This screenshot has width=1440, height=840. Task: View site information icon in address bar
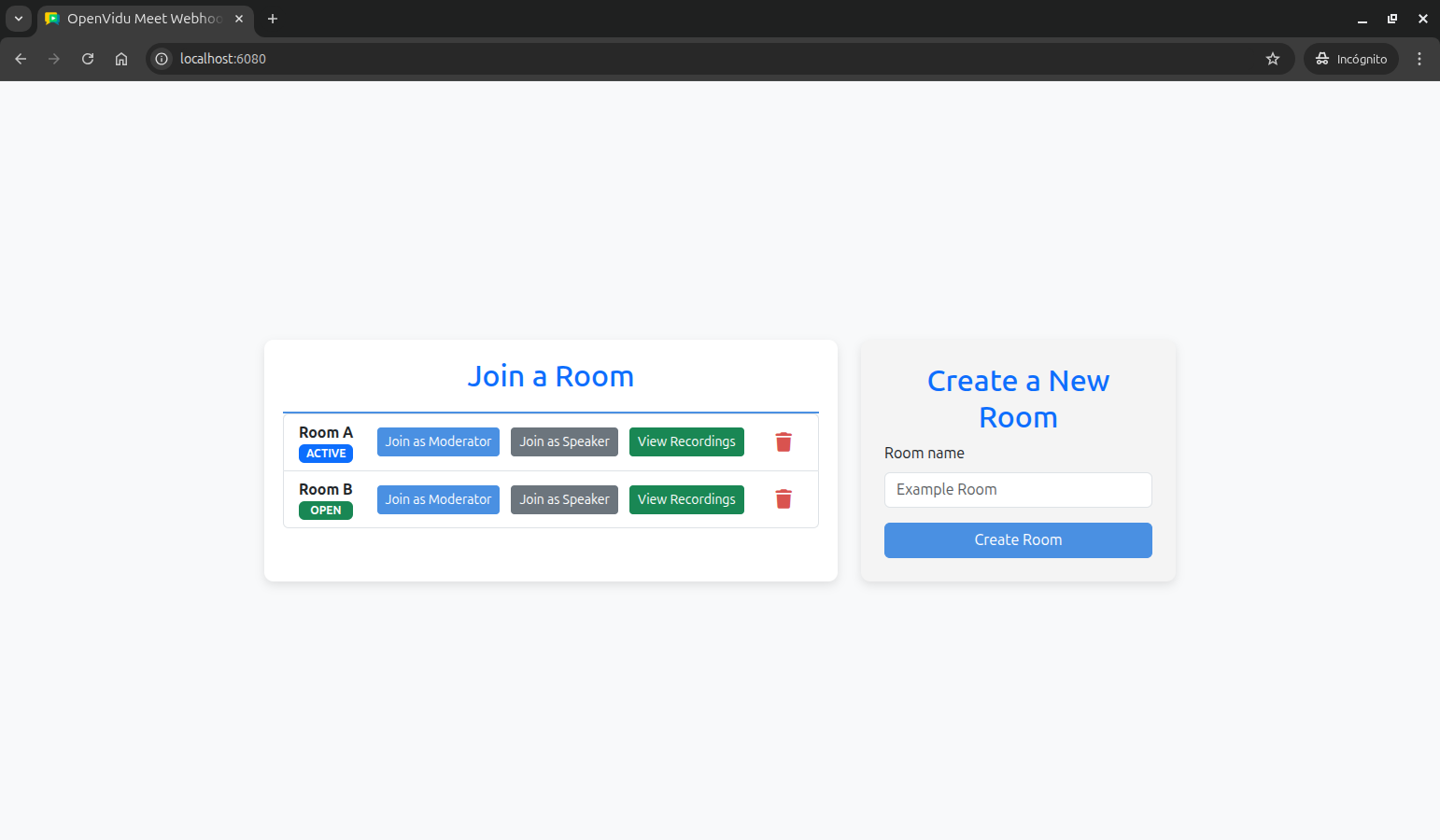coord(162,59)
